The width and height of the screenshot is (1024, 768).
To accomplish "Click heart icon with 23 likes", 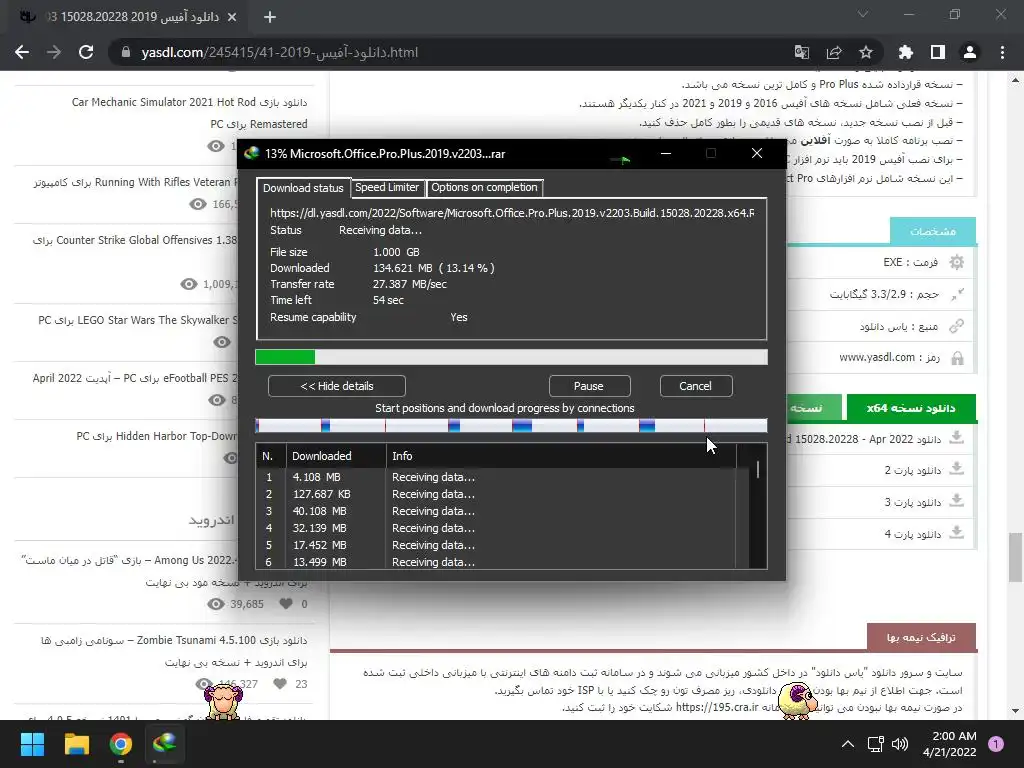I will click(x=280, y=684).
